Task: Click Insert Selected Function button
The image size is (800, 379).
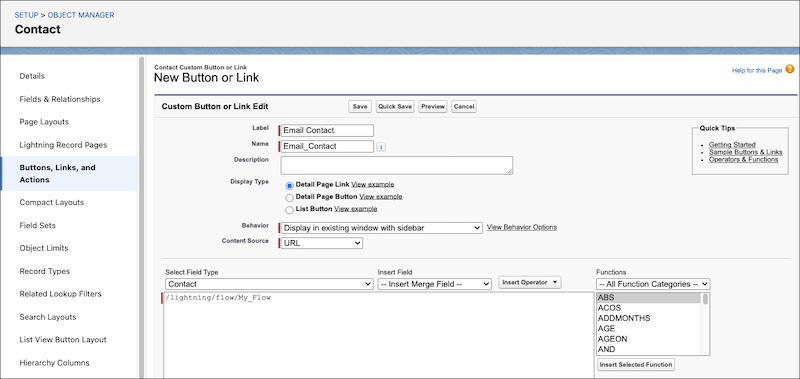Action: pyautogui.click(x=636, y=365)
